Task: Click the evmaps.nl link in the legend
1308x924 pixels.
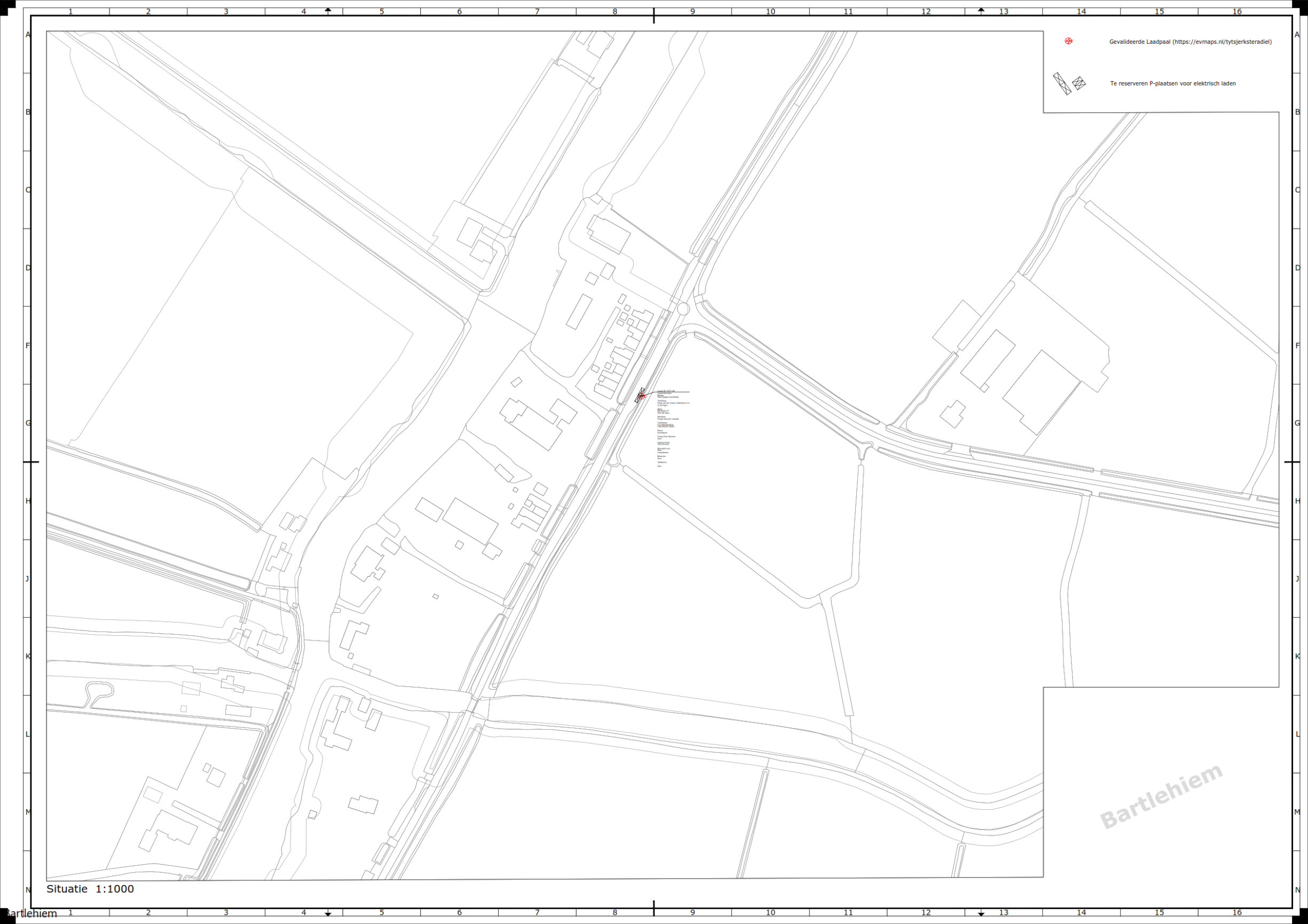Action: click(x=1222, y=42)
